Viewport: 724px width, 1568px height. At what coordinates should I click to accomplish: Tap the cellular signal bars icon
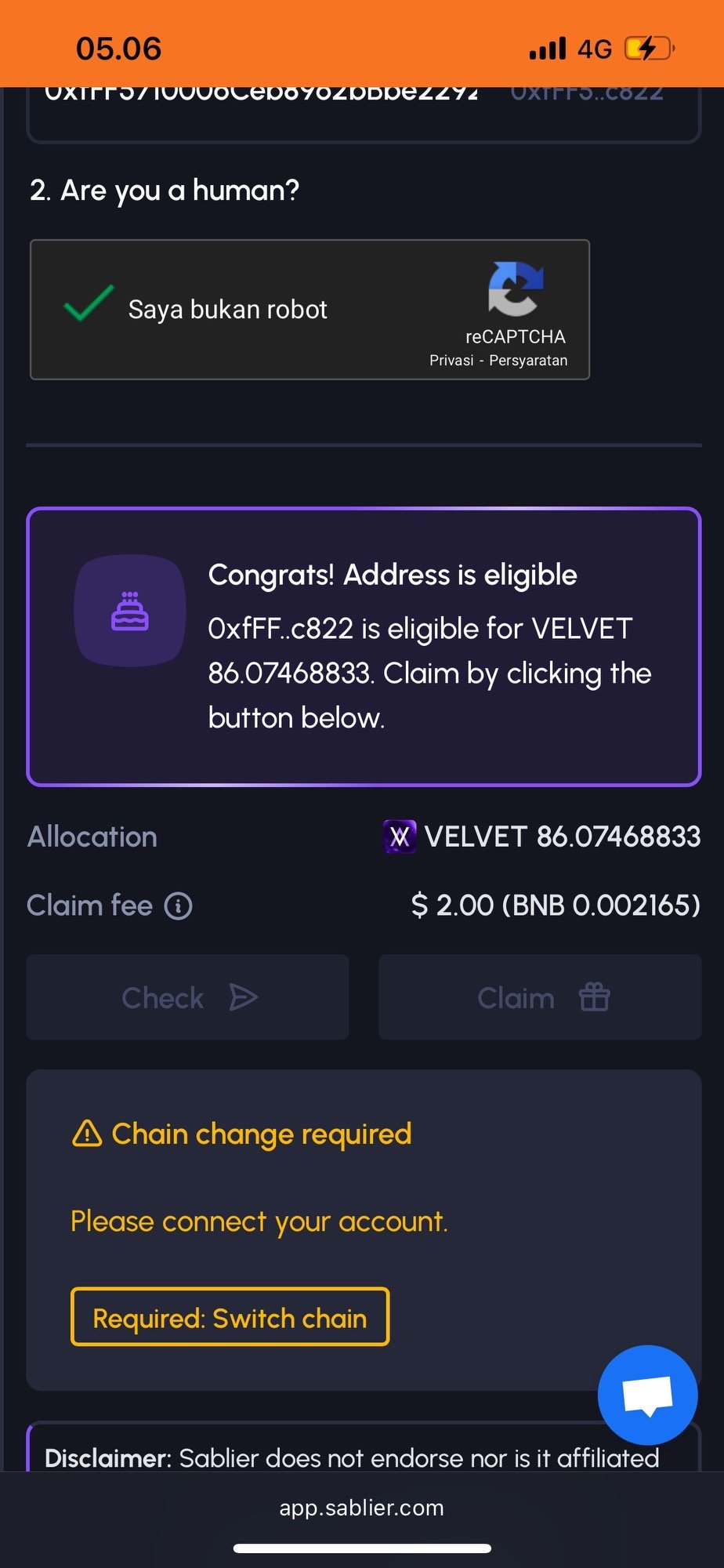547,49
